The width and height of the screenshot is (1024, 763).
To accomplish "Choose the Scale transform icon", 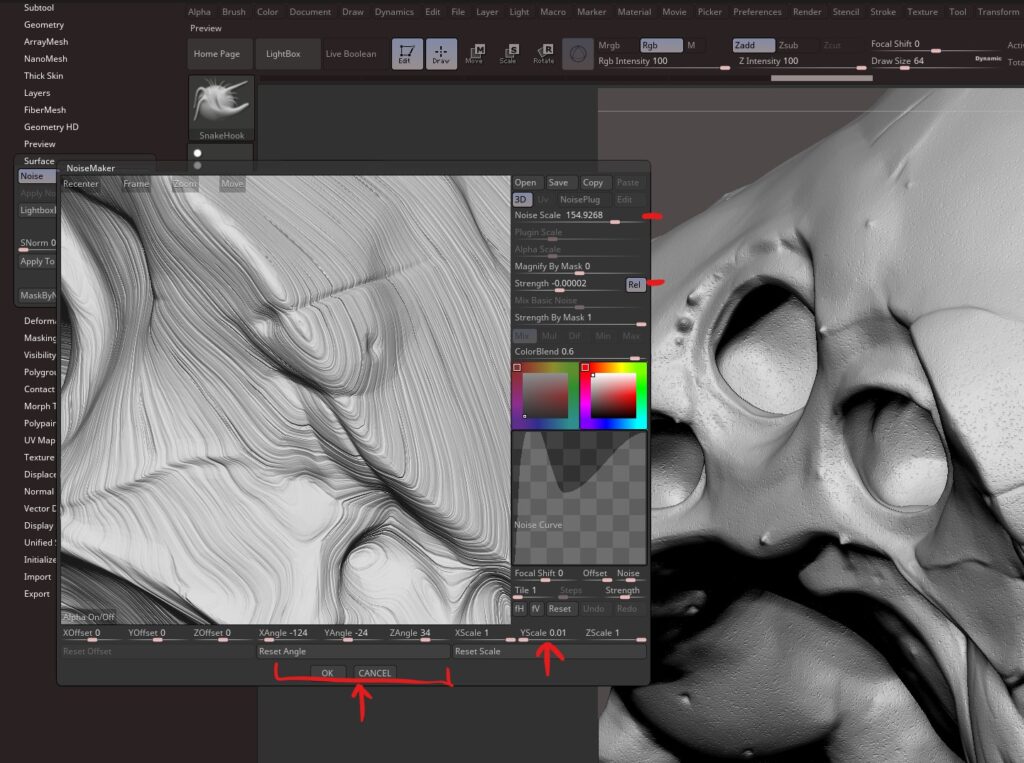I will (x=509, y=54).
